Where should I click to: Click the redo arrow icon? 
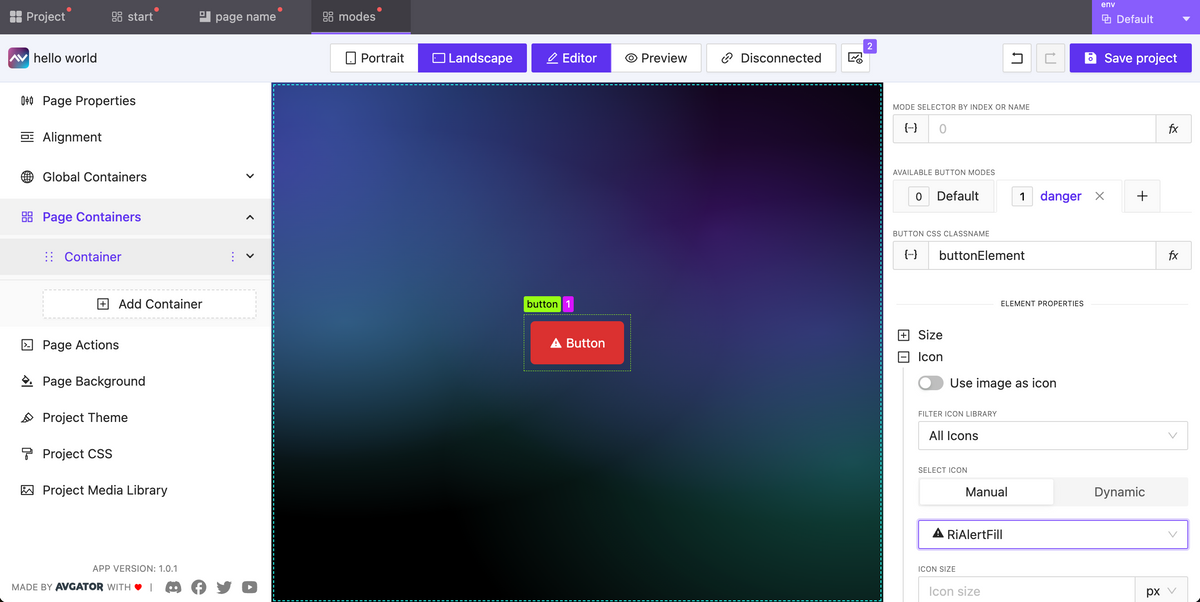tap(1050, 58)
